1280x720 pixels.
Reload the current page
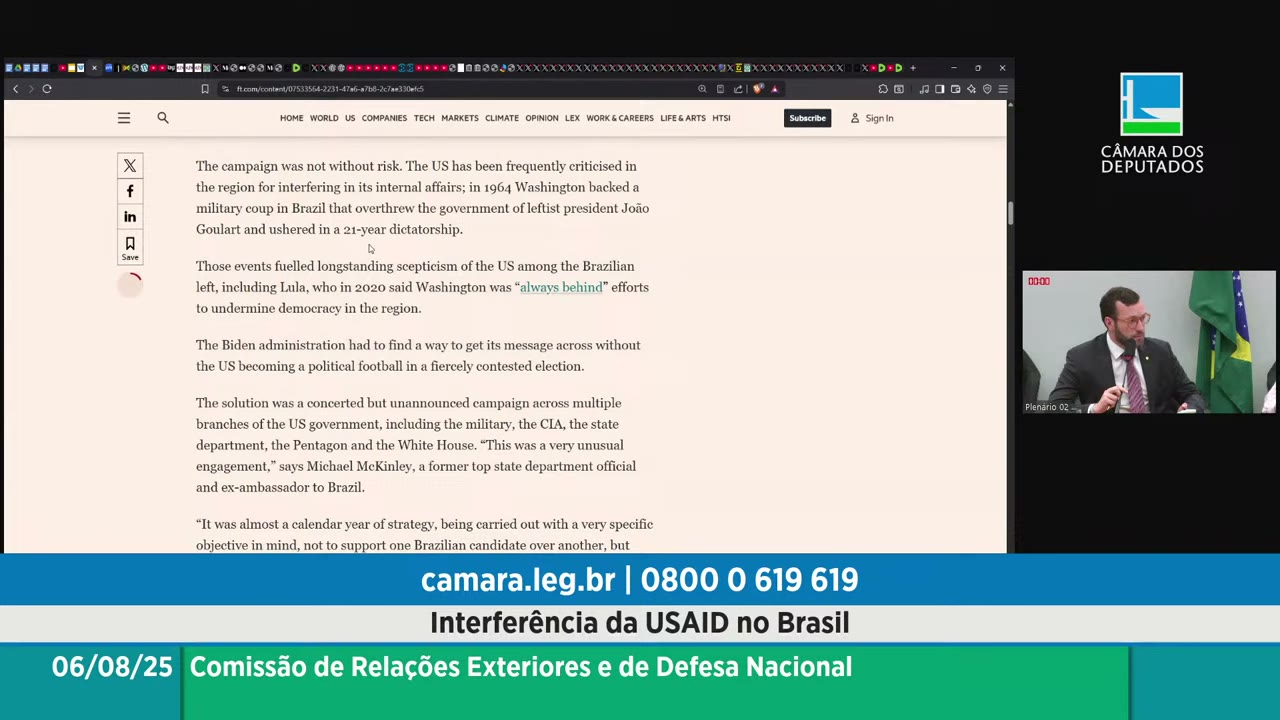click(47, 89)
